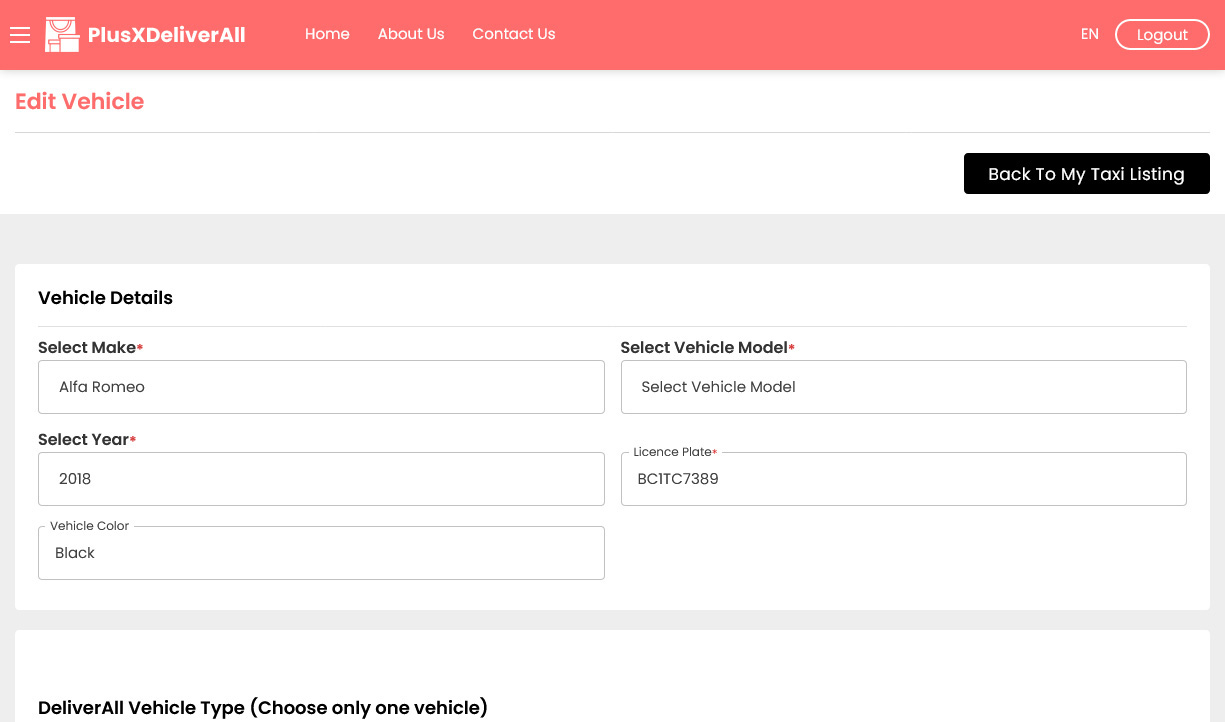
Task: Click the DeliverAll Vehicle Type heading
Action: pos(263,708)
